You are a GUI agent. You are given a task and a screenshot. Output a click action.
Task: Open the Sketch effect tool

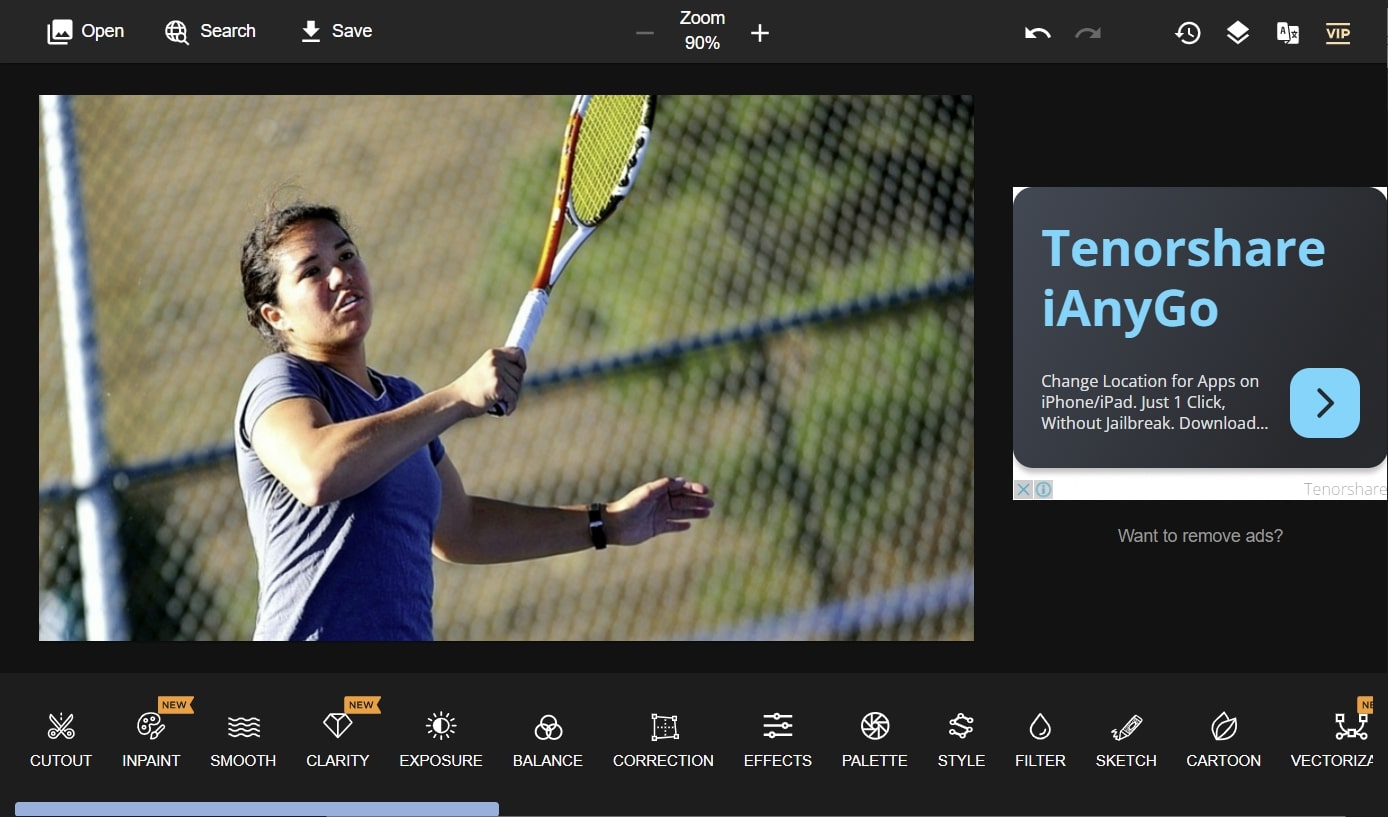point(1125,740)
